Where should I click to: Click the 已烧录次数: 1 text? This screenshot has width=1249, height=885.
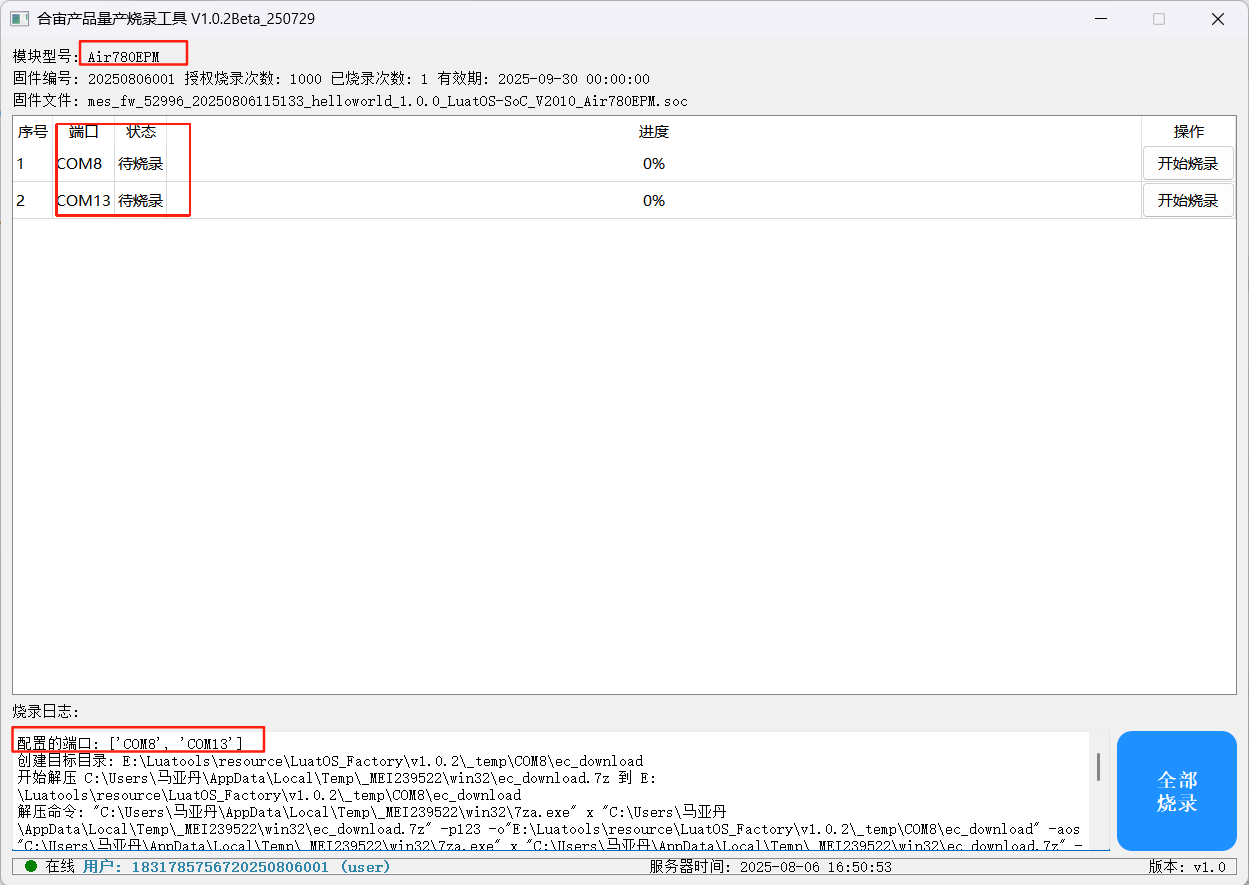point(379,79)
